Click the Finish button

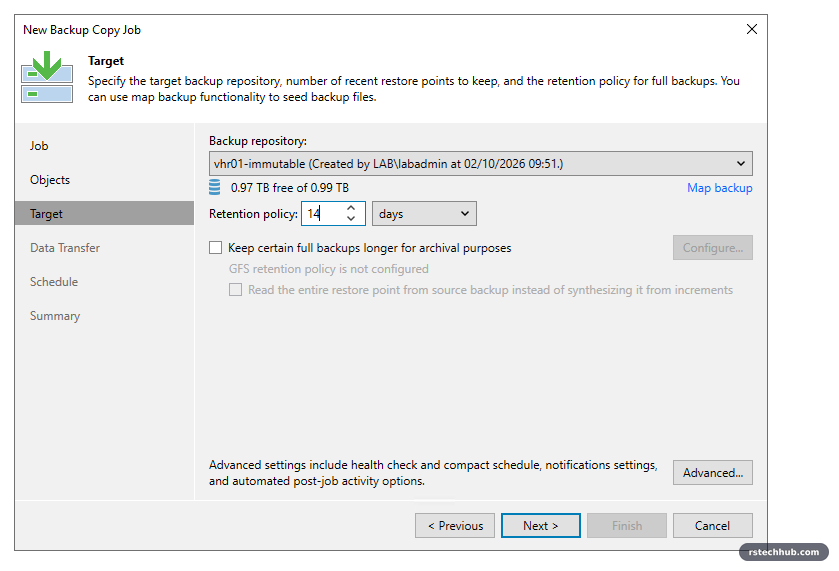pos(627,526)
